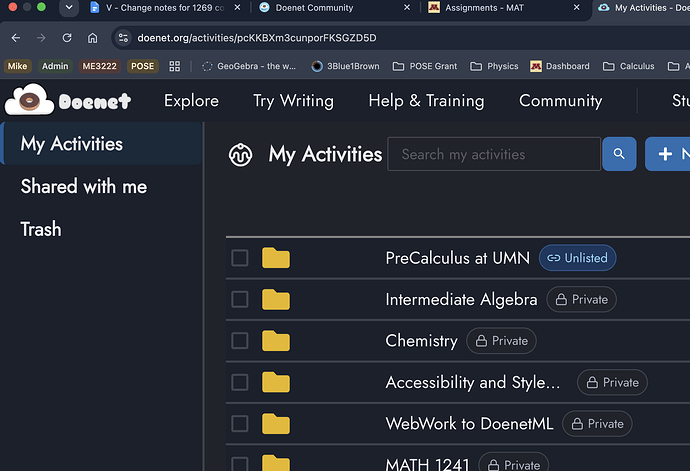Viewport: 690px width, 471px height.
Task: Open the Chemistry folder icon
Action: point(276,341)
